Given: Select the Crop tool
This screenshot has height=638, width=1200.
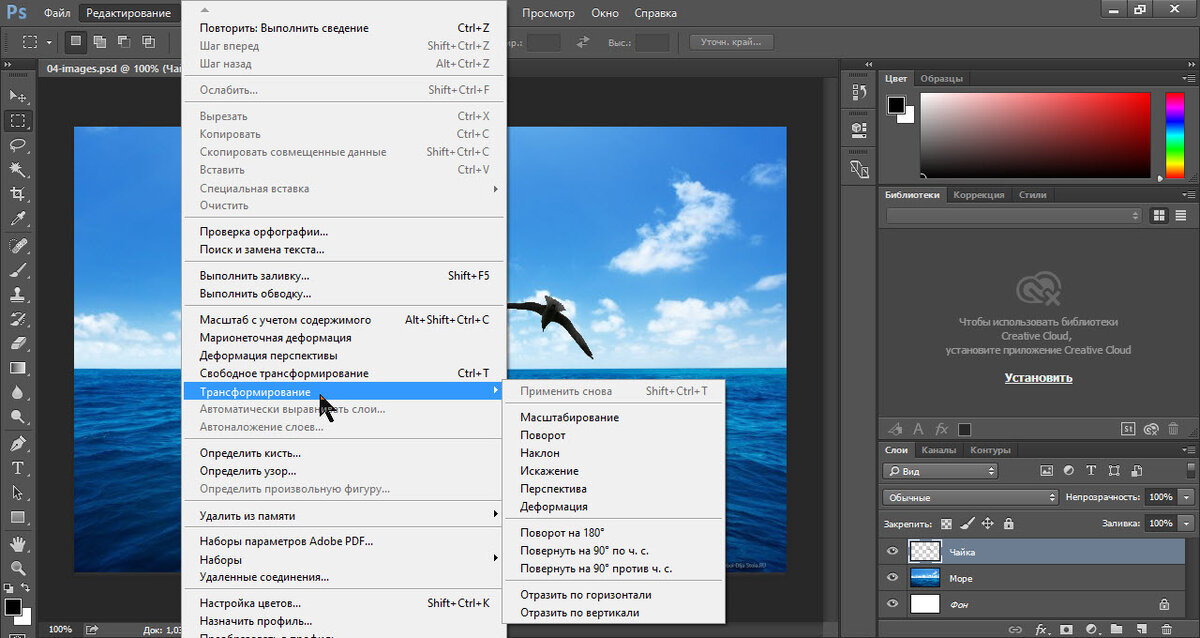Looking at the screenshot, I should (x=17, y=193).
